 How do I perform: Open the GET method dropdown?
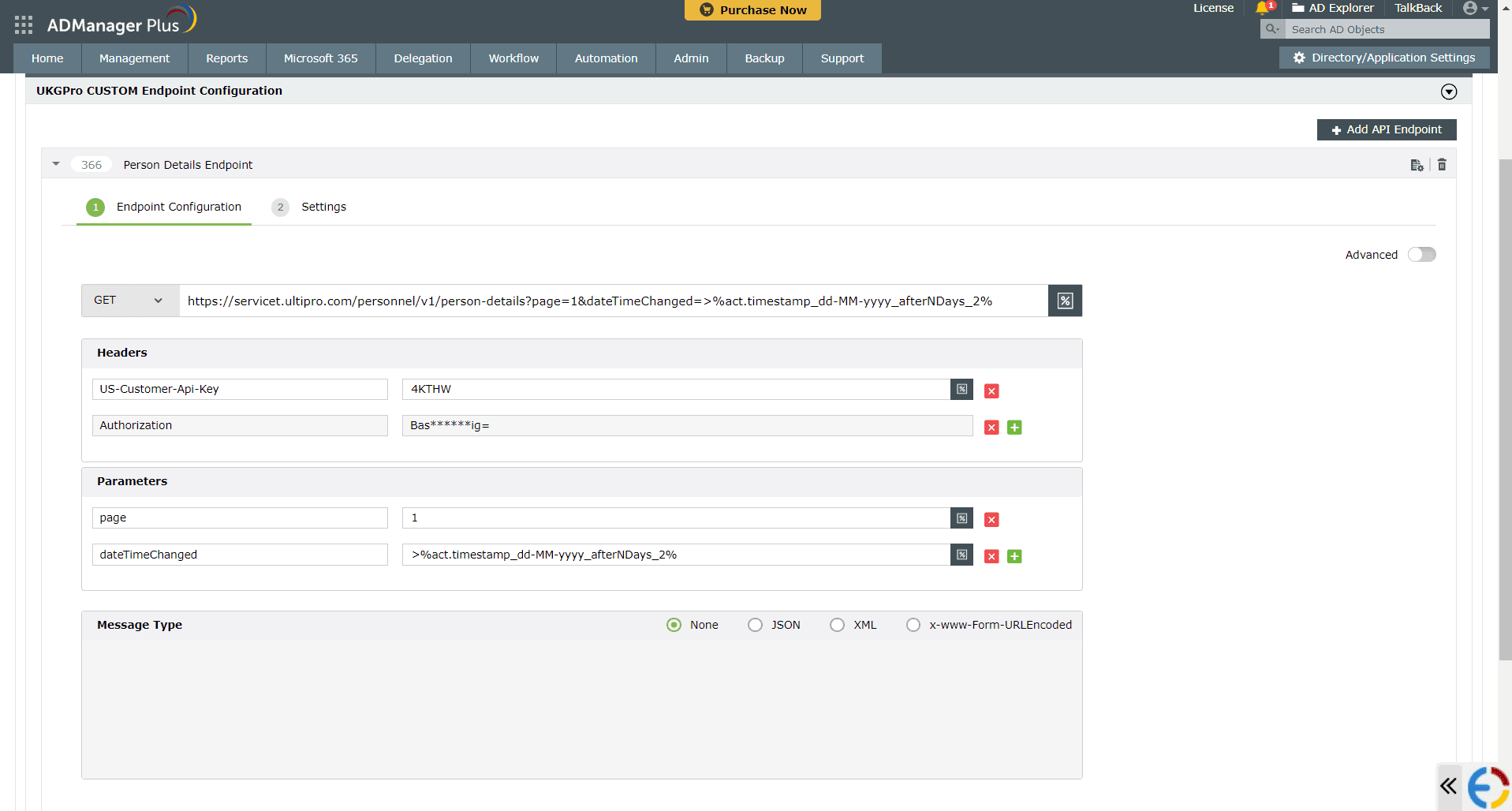(x=129, y=301)
